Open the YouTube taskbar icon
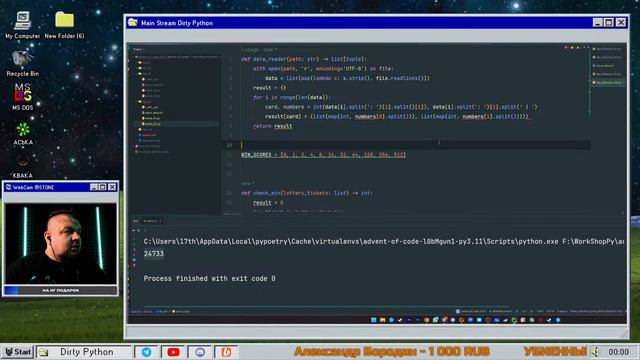This screenshot has width=640, height=360. [x=173, y=351]
